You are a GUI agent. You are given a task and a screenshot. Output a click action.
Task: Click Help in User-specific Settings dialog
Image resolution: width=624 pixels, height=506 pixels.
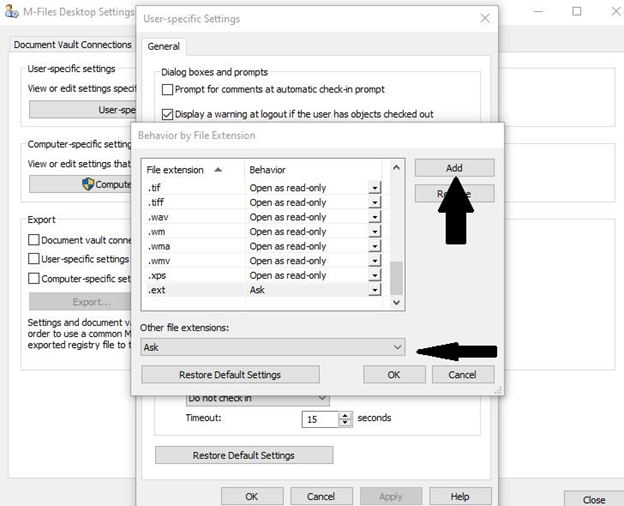click(x=460, y=496)
